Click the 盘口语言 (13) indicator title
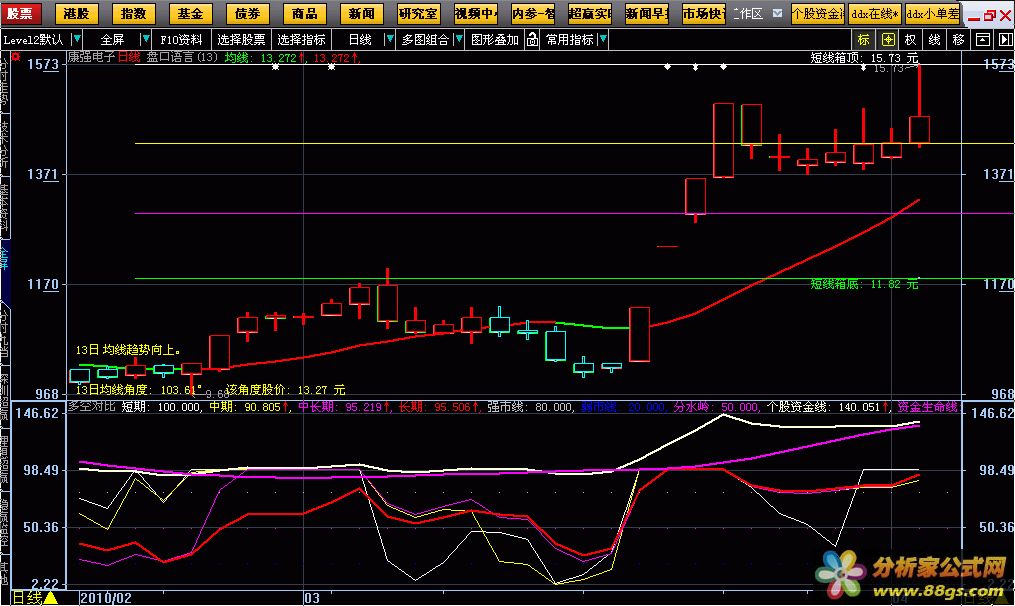1015x606 pixels. [182, 57]
